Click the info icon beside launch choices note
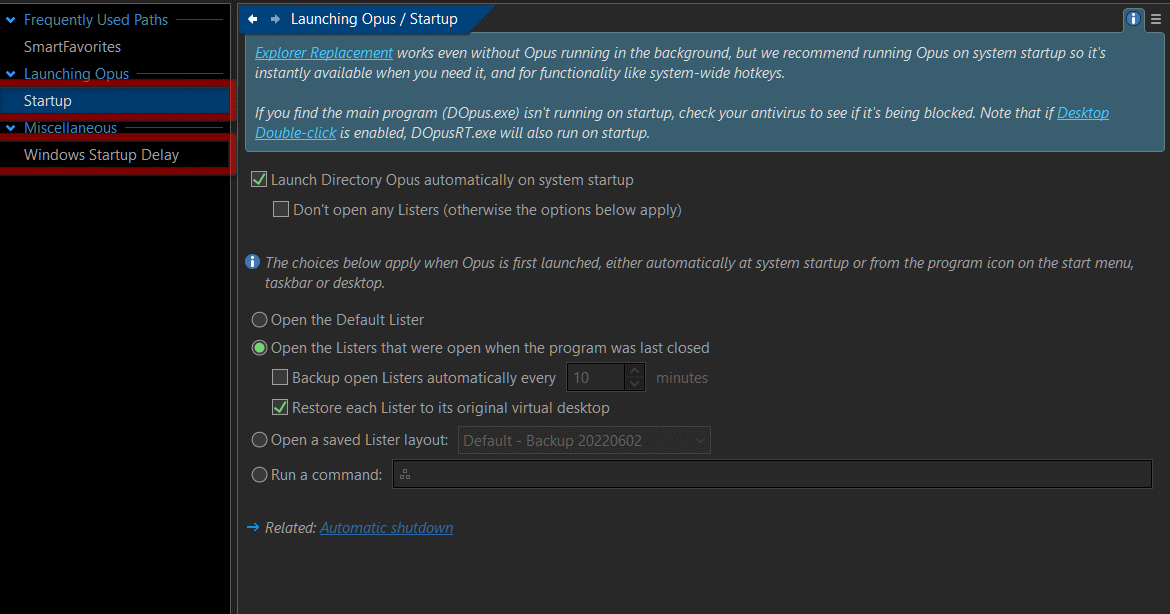Screen dimensions: 1170x614 click(x=253, y=262)
